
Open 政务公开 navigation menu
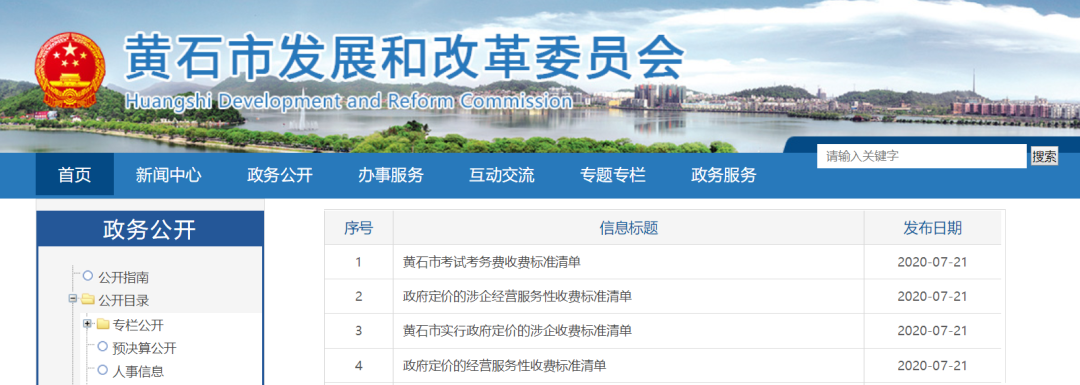tap(280, 175)
